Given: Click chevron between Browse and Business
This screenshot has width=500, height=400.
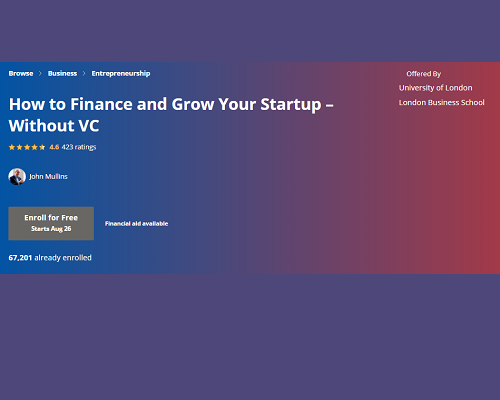Looking at the screenshot, I should click(40, 73).
